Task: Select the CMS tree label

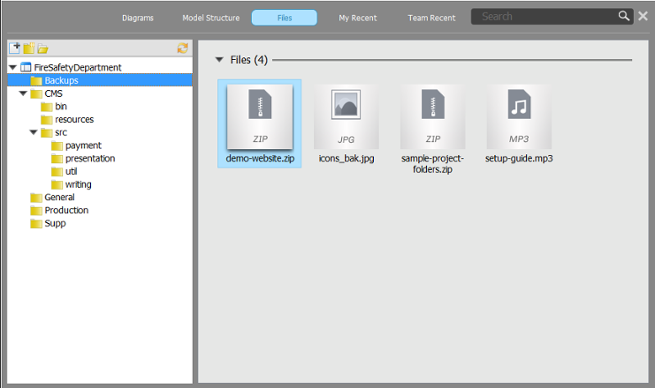Action: (53, 94)
